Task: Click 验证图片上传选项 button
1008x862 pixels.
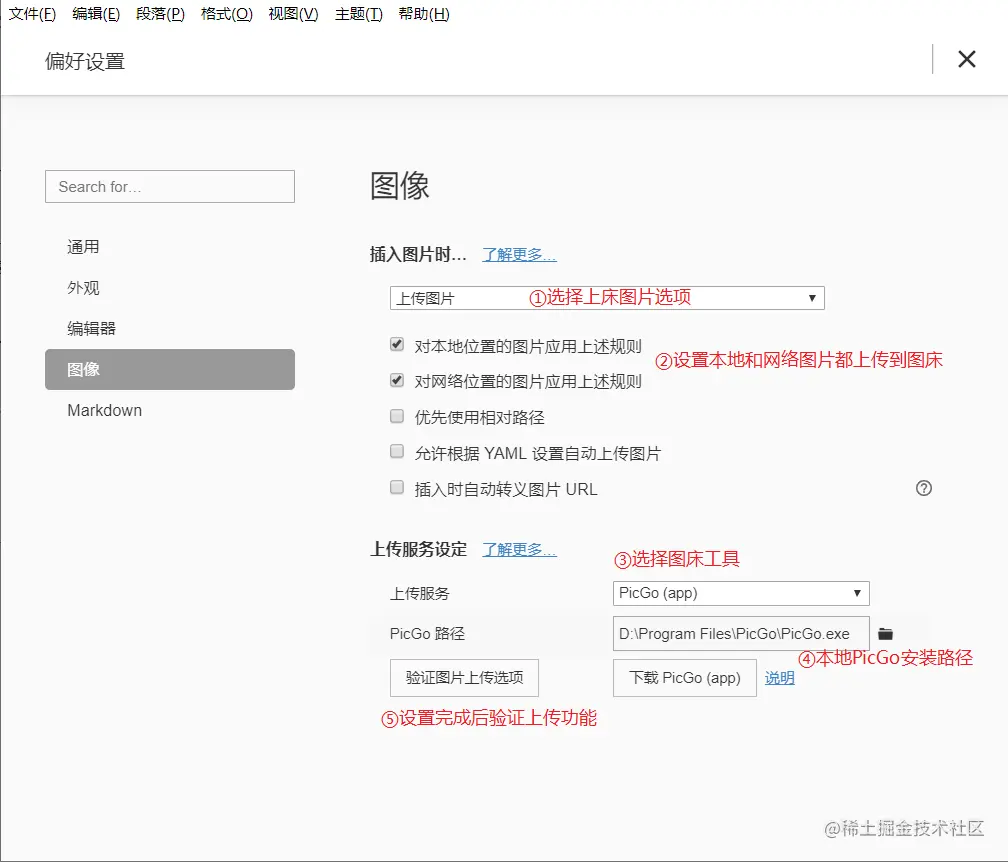Action: pyautogui.click(x=464, y=678)
